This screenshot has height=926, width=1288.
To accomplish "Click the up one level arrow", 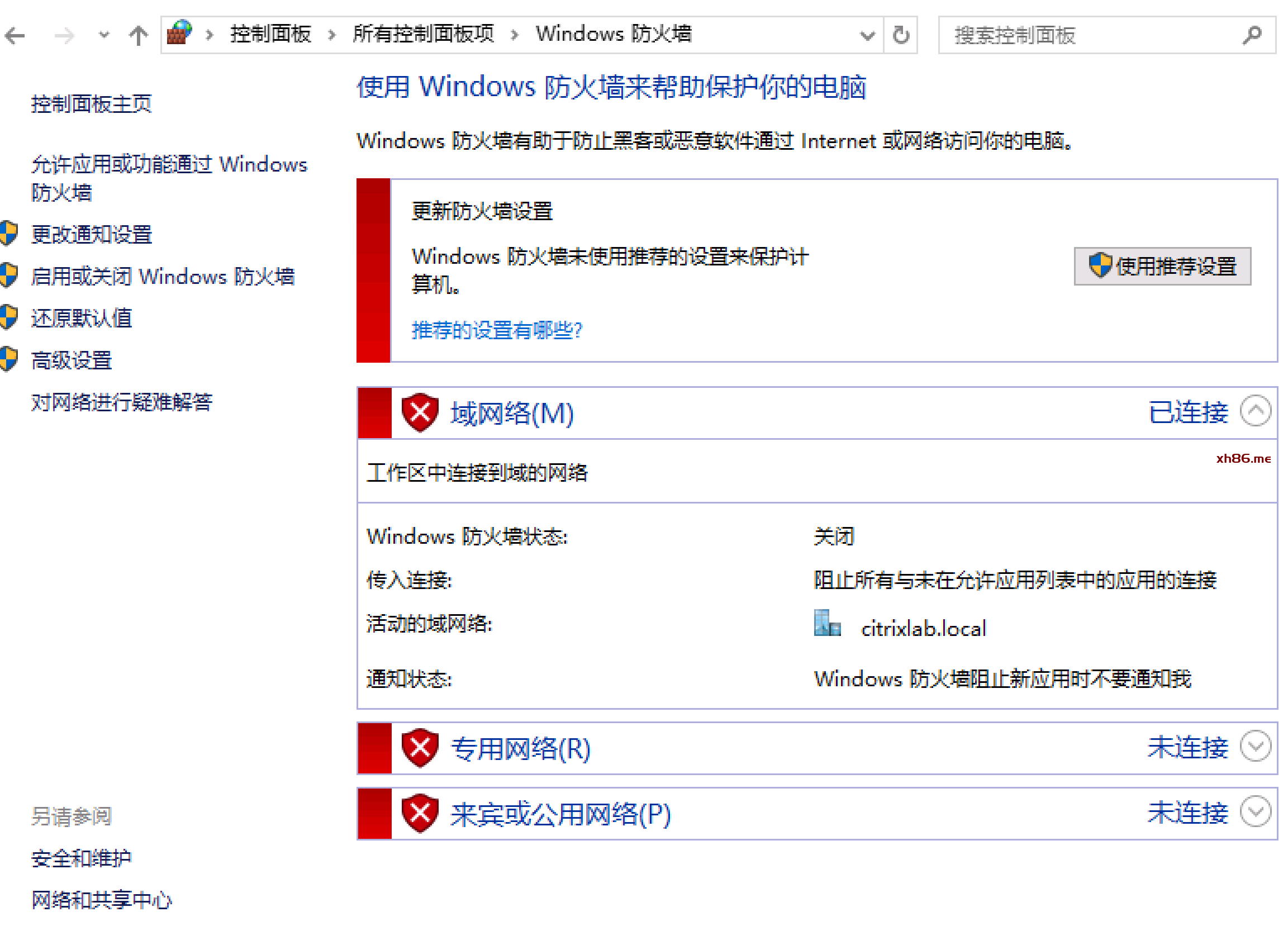I will click(x=138, y=36).
